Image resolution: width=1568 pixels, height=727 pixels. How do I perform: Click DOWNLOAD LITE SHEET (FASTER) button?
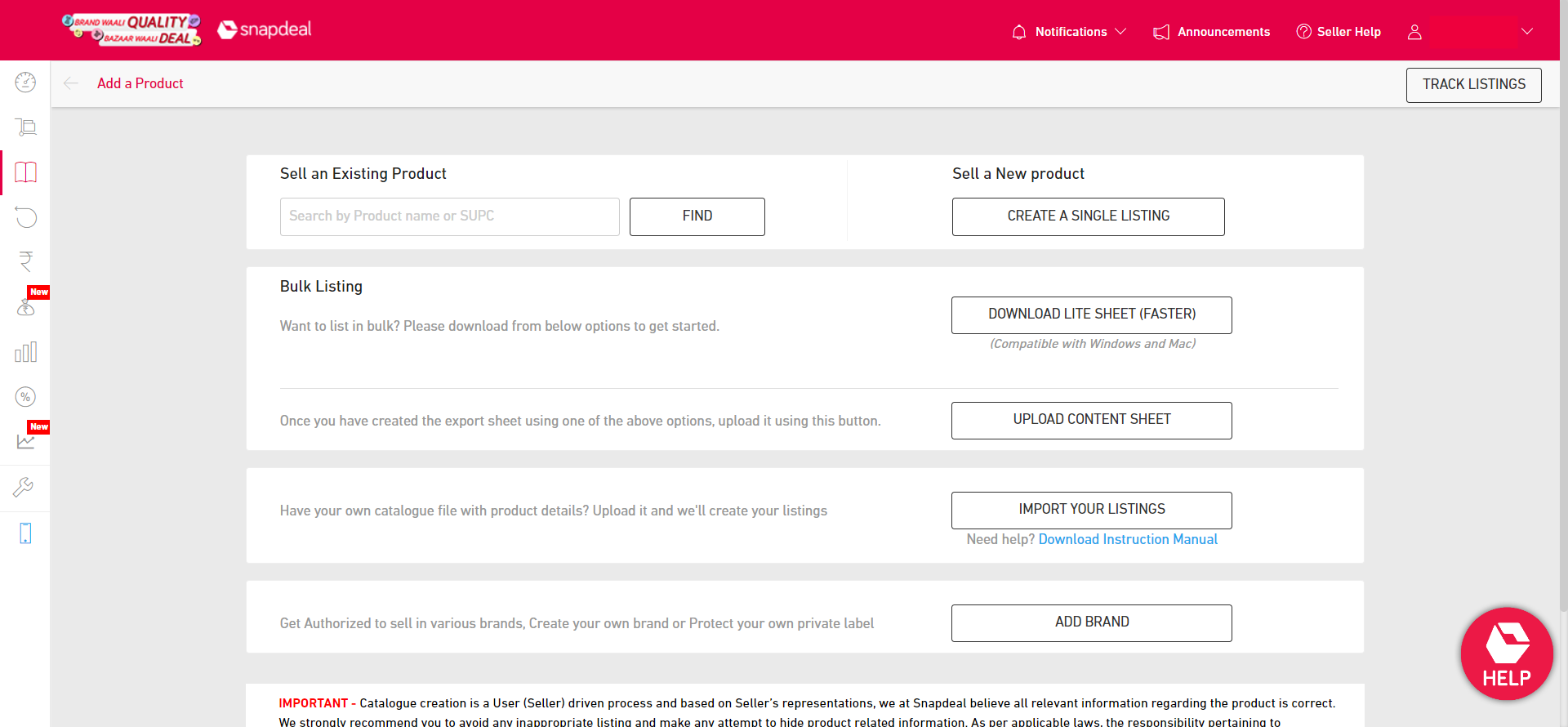[1092, 315]
